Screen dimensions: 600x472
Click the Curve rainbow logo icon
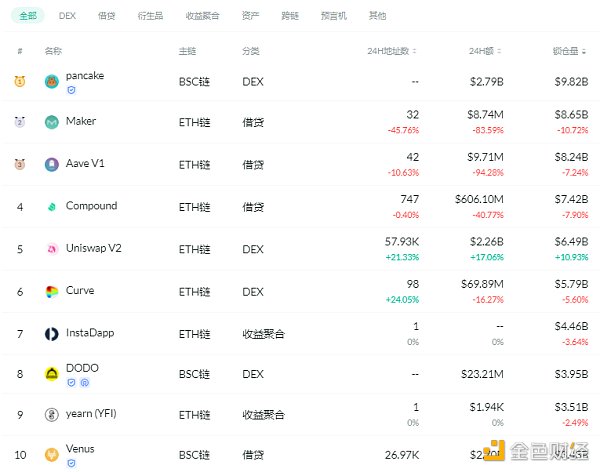52,291
